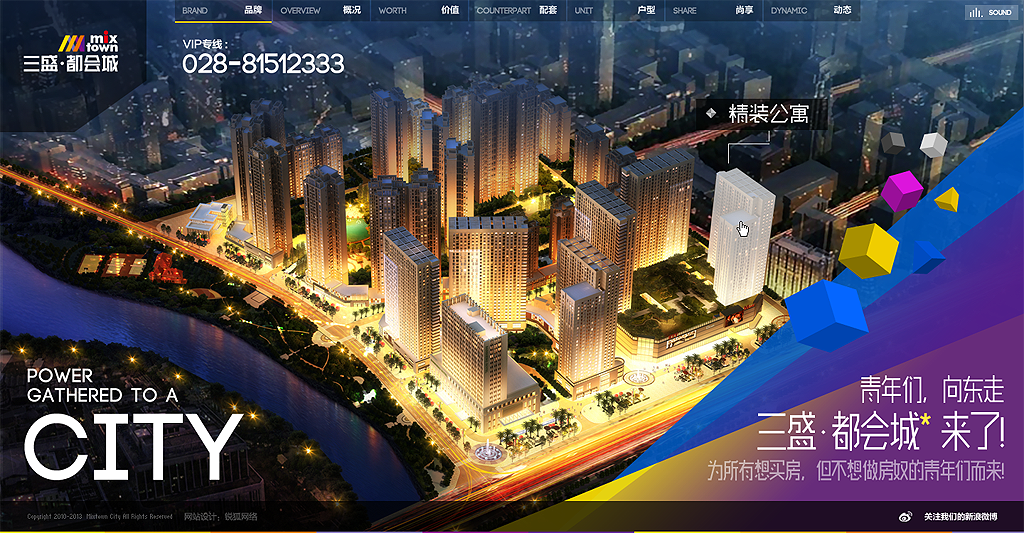1024x533 pixels.
Task: Click the diamond icon beside 精装公寓
Action: (x=711, y=113)
